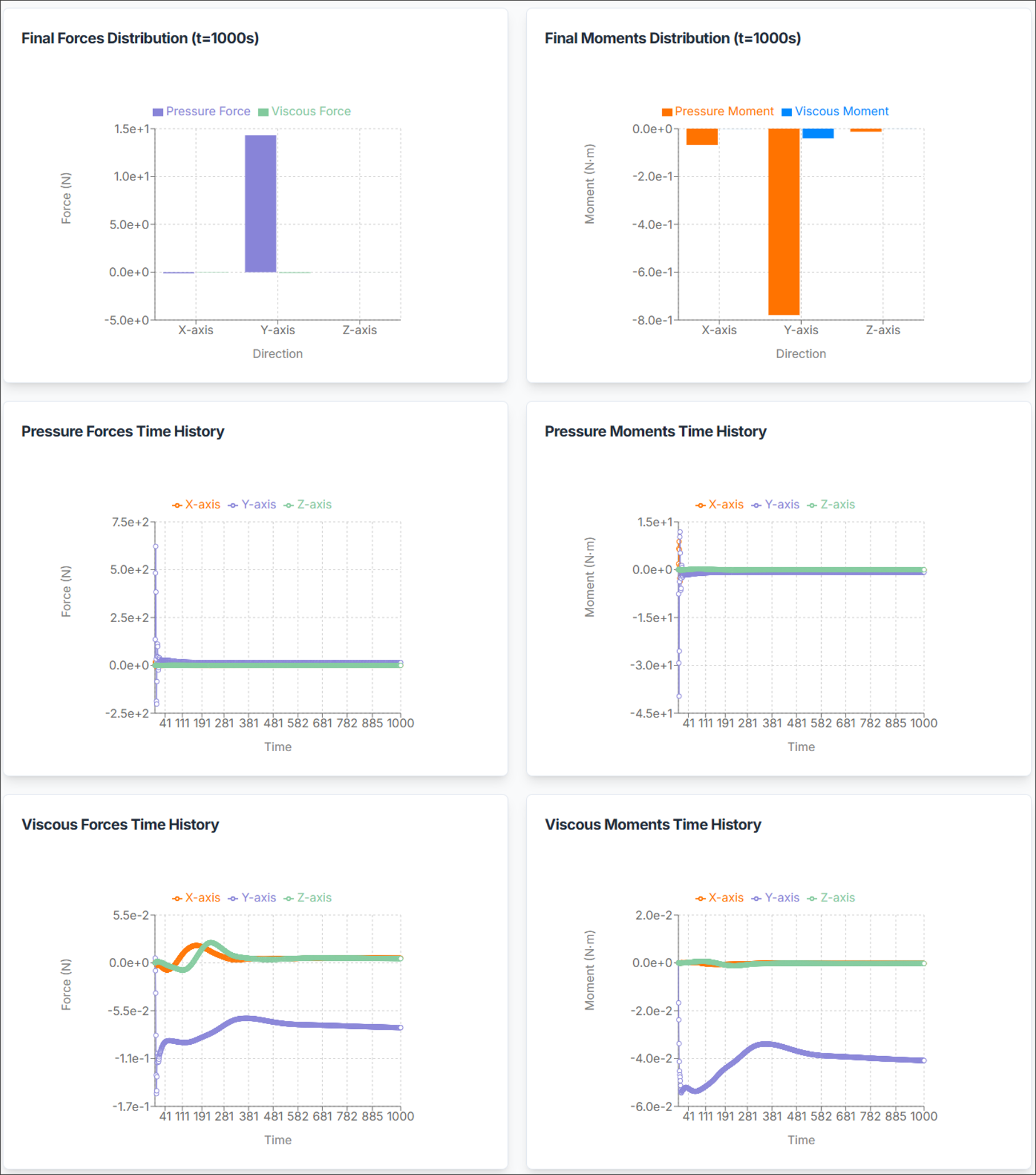Image resolution: width=1036 pixels, height=1175 pixels.
Task: Toggle Z-axis legend in Viscous Forces Time History
Action: (x=307, y=898)
